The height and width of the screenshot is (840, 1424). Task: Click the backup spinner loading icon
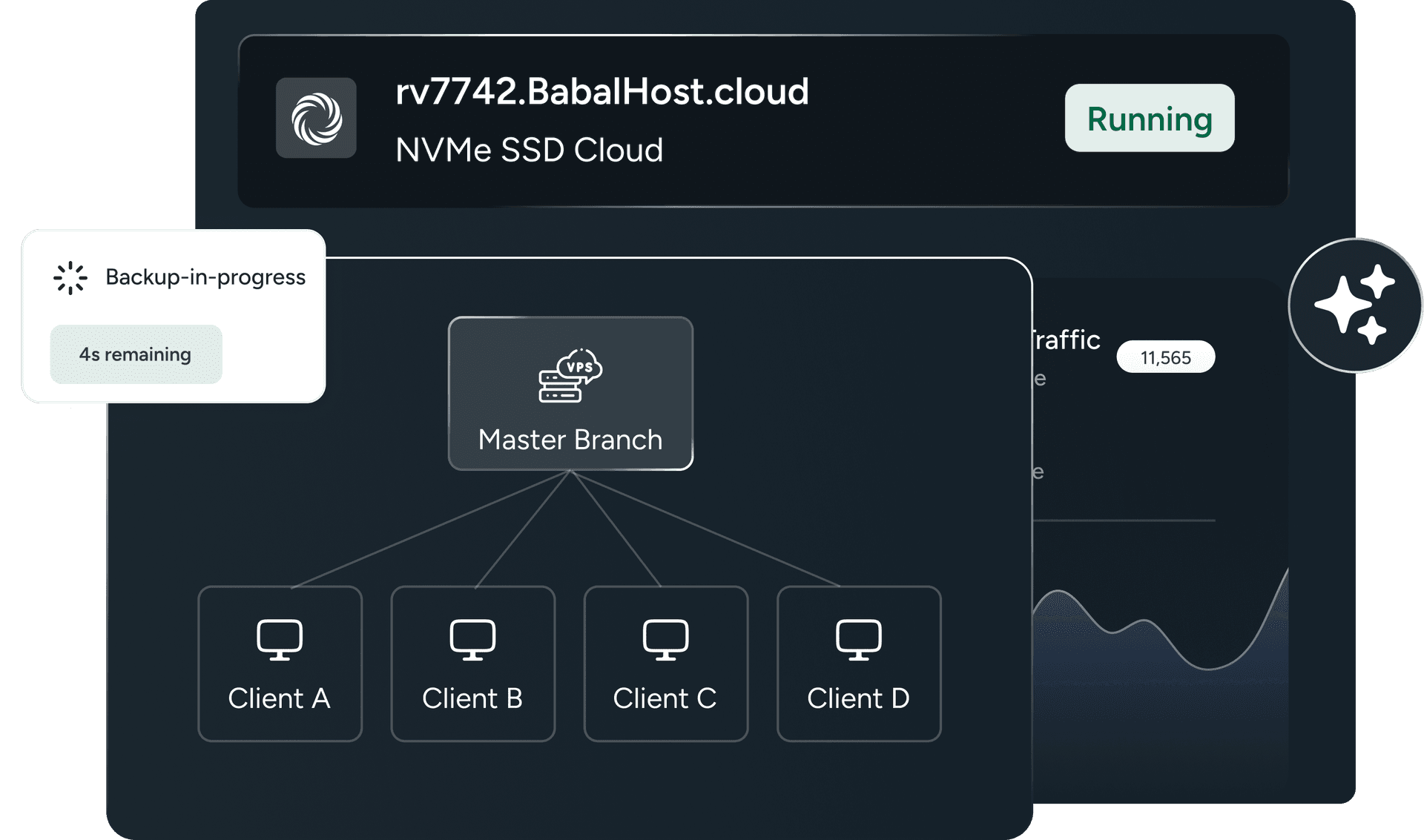(70, 277)
